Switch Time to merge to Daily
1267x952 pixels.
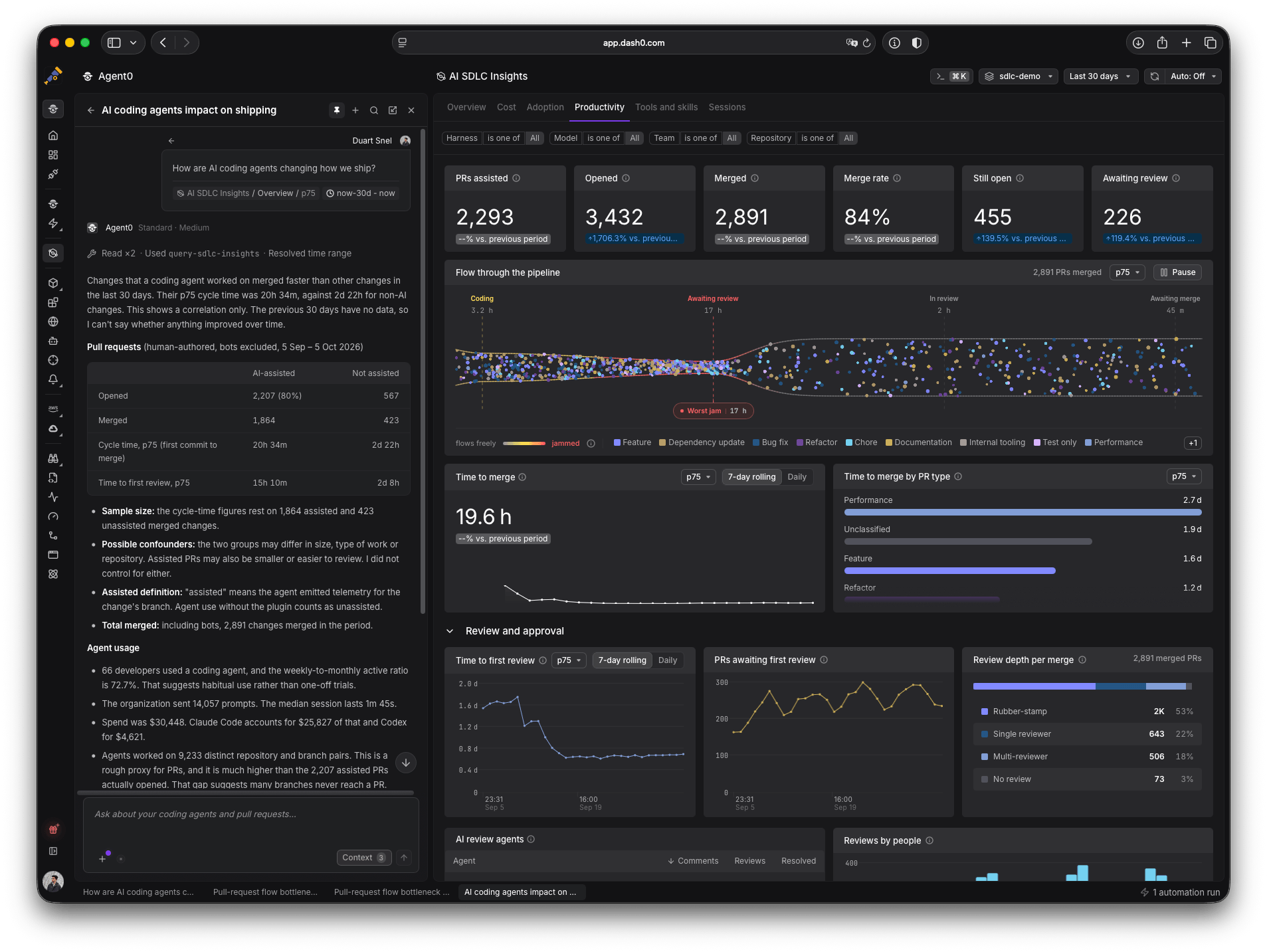coord(797,477)
